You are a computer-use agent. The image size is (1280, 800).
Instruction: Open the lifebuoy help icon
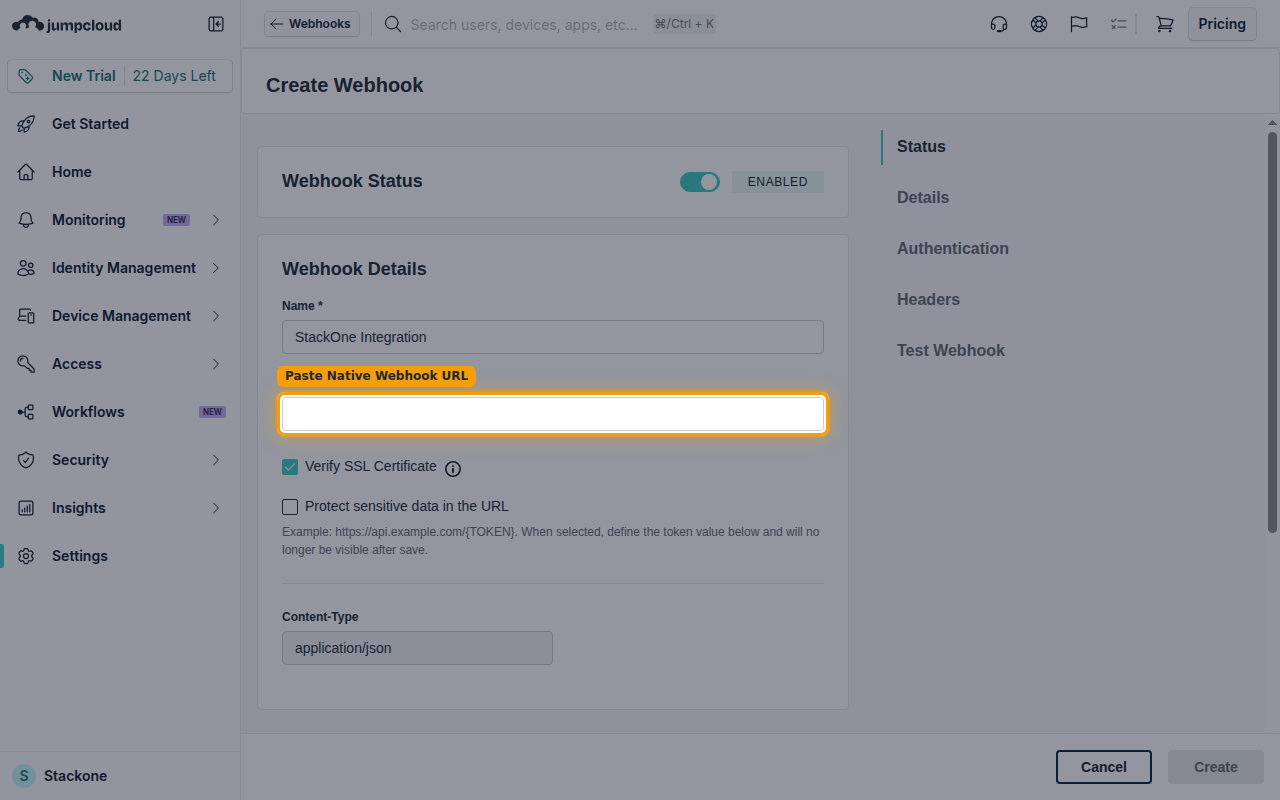pyautogui.click(x=1039, y=24)
